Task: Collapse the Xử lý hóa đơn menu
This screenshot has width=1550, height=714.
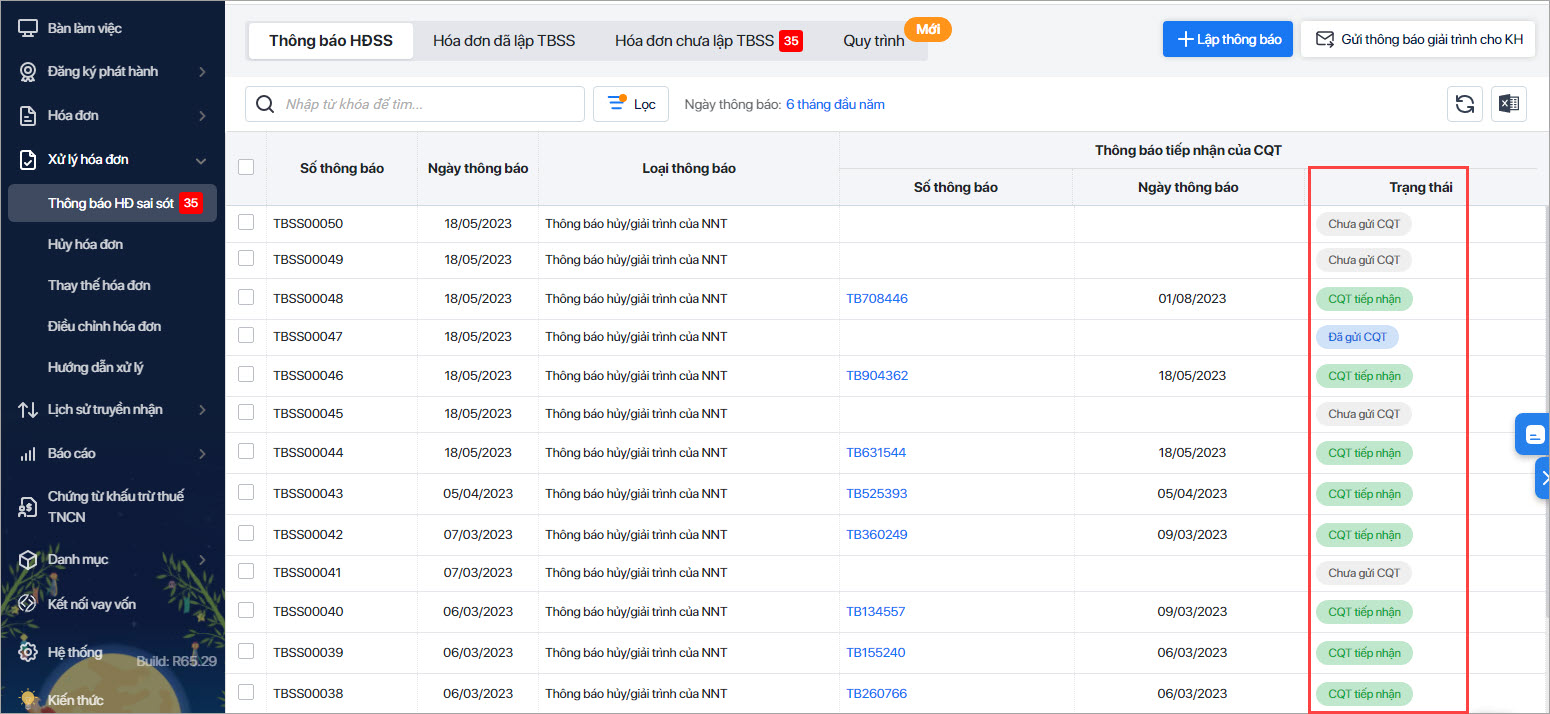Action: [201, 160]
